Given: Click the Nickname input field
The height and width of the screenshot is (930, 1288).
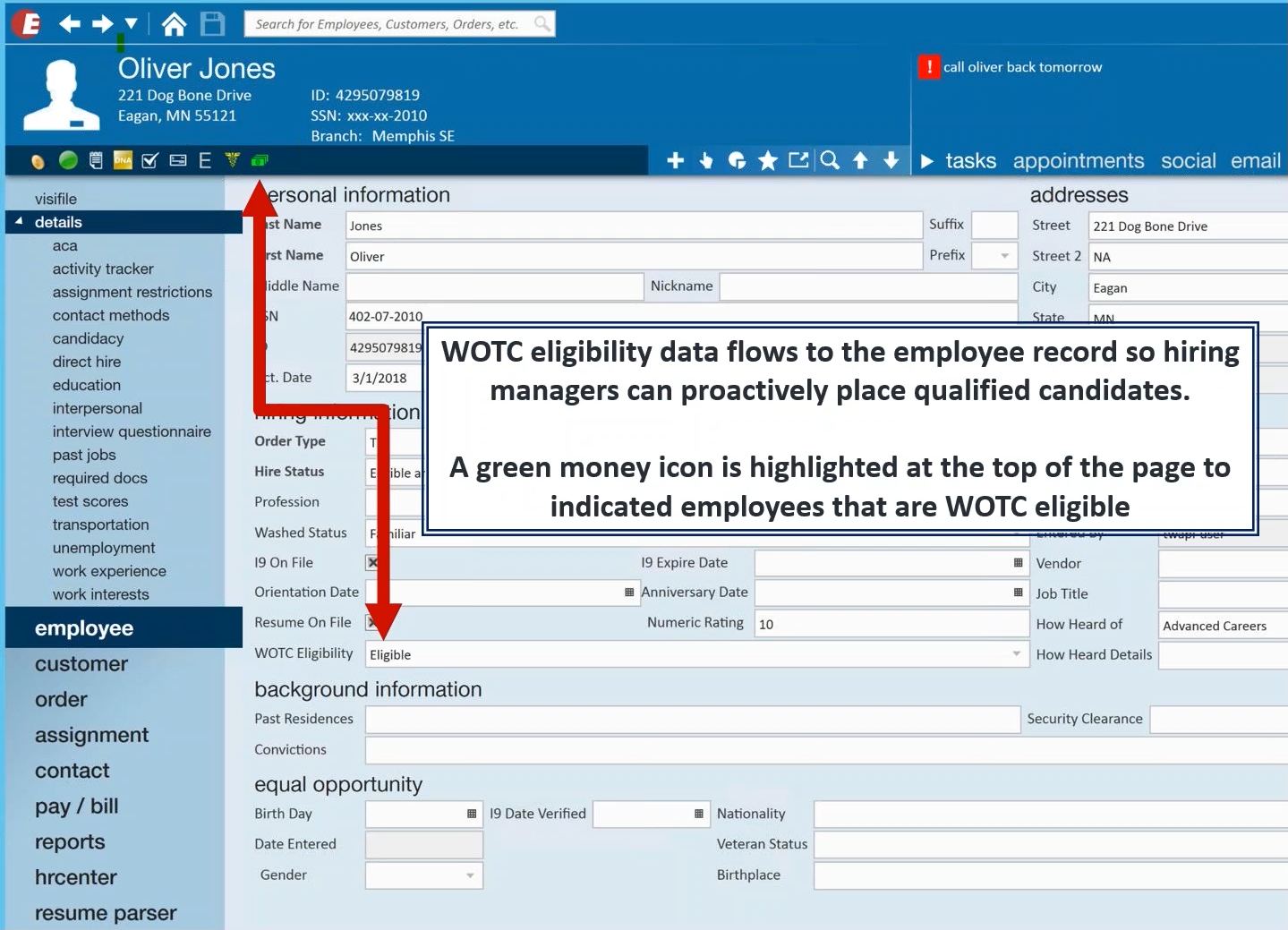Looking at the screenshot, I should (x=869, y=286).
